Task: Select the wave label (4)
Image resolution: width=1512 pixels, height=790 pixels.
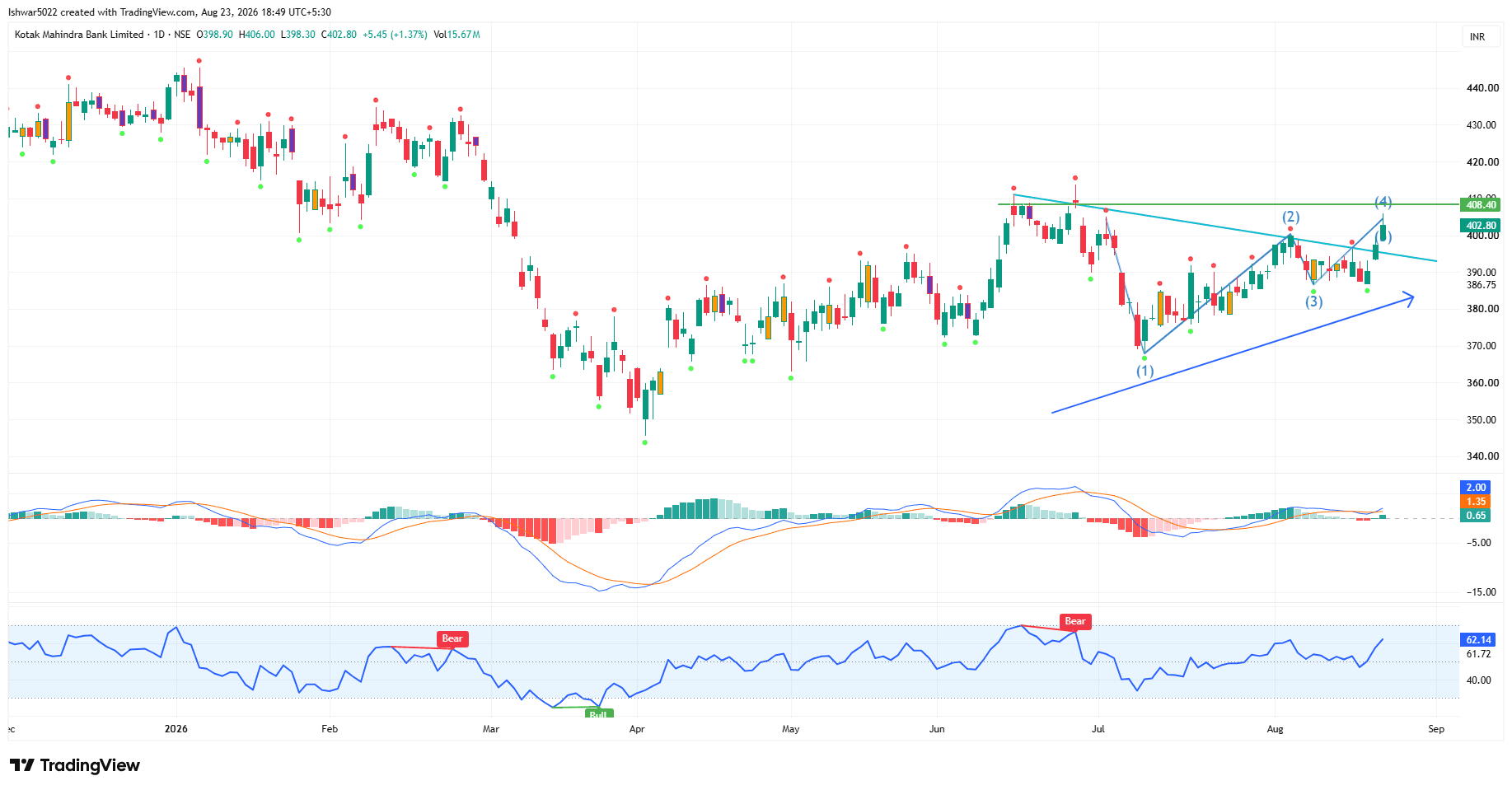Action: (1383, 203)
